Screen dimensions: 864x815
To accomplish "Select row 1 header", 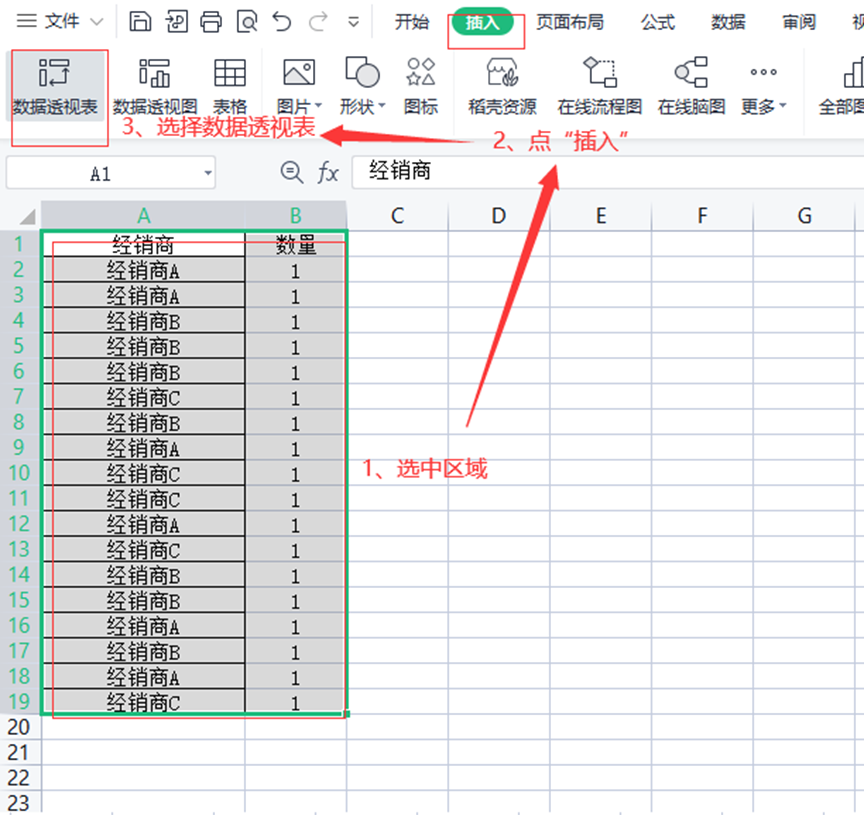I will (x=19, y=244).
